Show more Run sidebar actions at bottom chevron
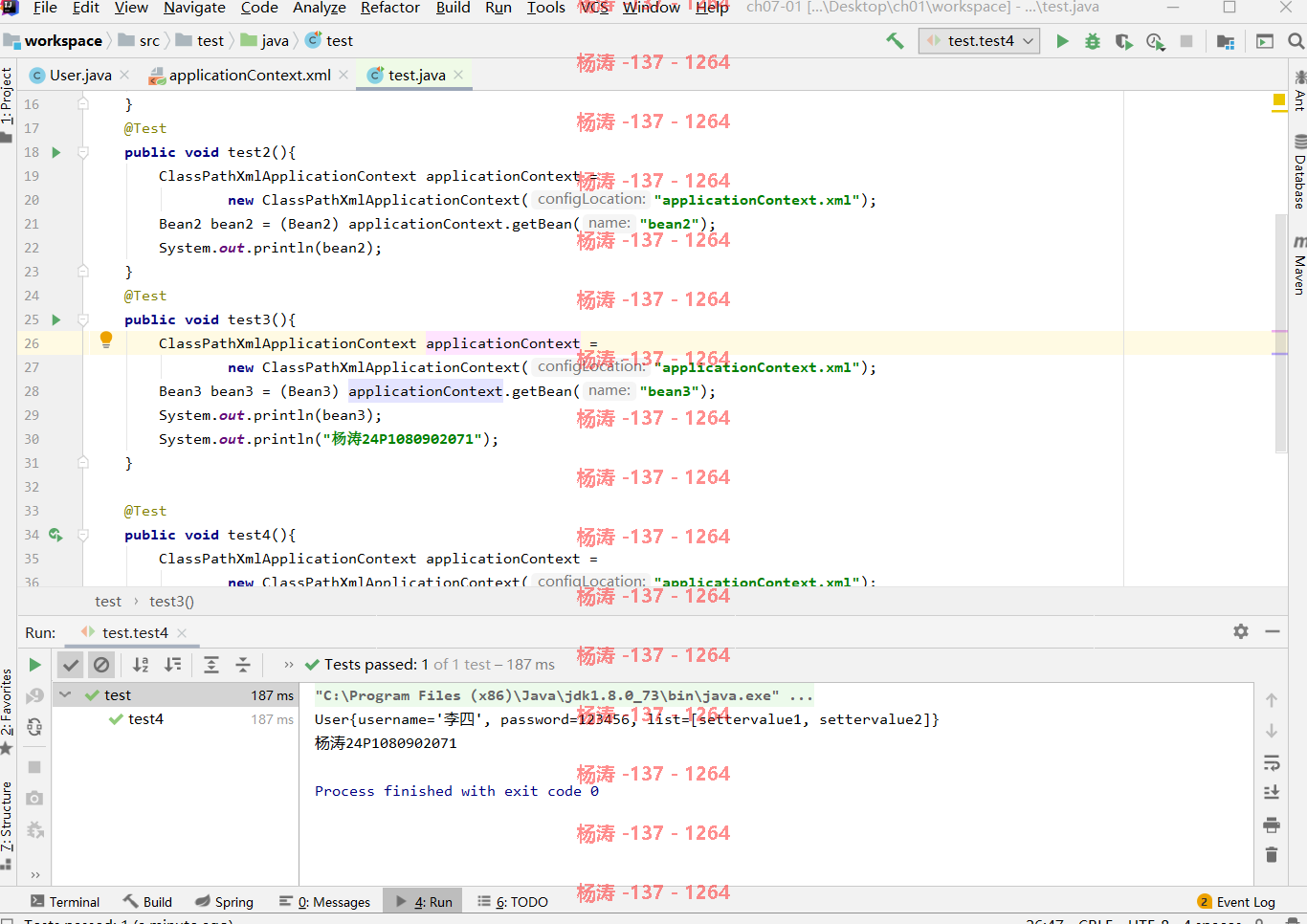The image size is (1307, 924). click(35, 874)
